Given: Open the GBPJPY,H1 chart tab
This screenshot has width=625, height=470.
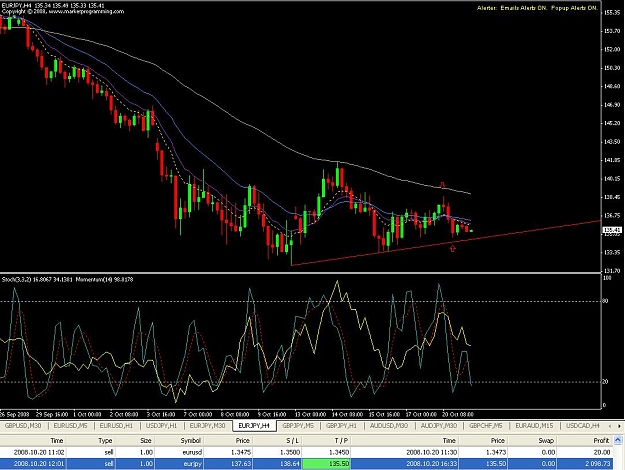Looking at the screenshot, I should 341,426.
